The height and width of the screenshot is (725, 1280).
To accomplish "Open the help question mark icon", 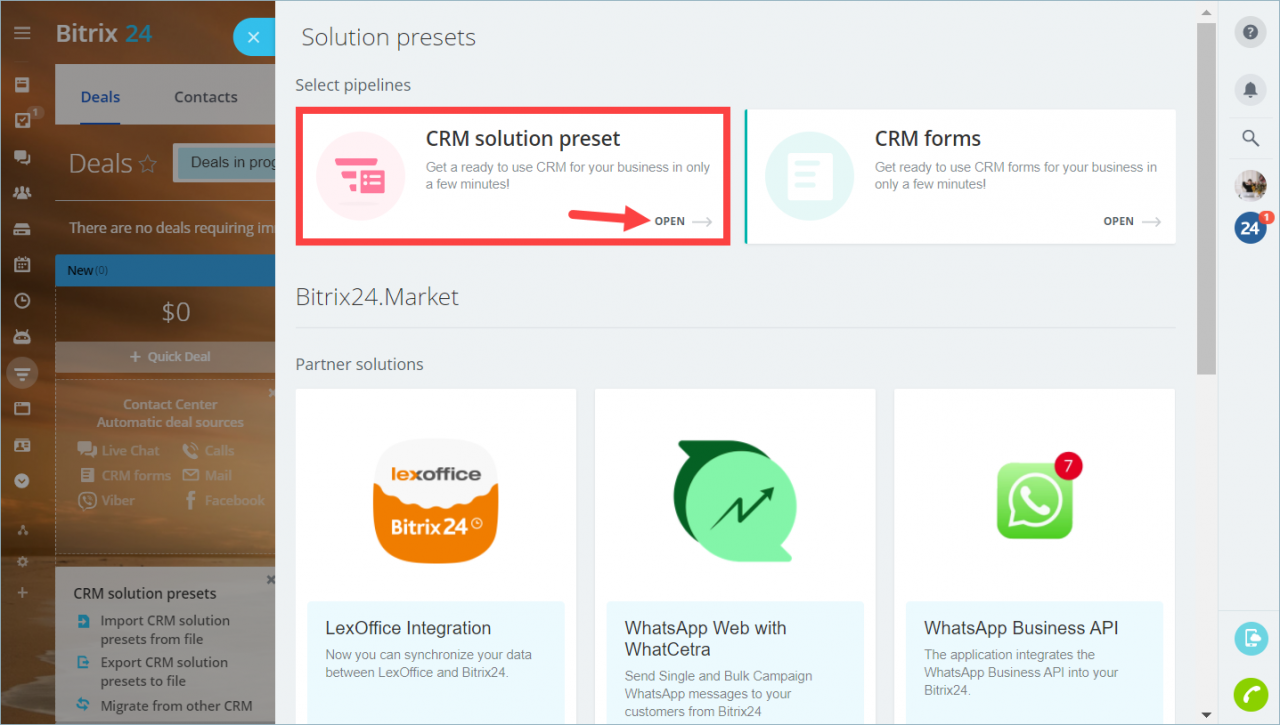I will coord(1250,33).
